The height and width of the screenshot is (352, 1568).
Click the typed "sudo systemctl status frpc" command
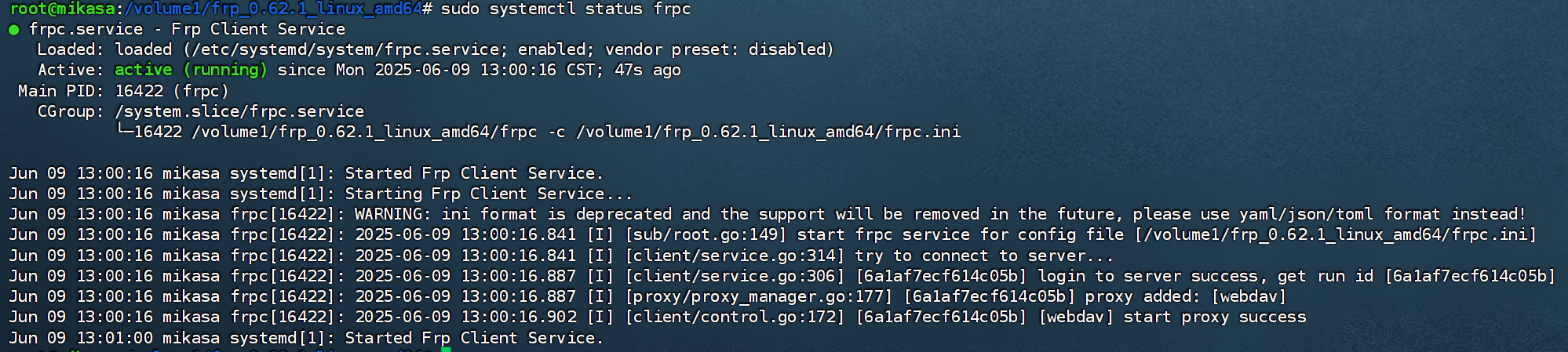point(565,9)
